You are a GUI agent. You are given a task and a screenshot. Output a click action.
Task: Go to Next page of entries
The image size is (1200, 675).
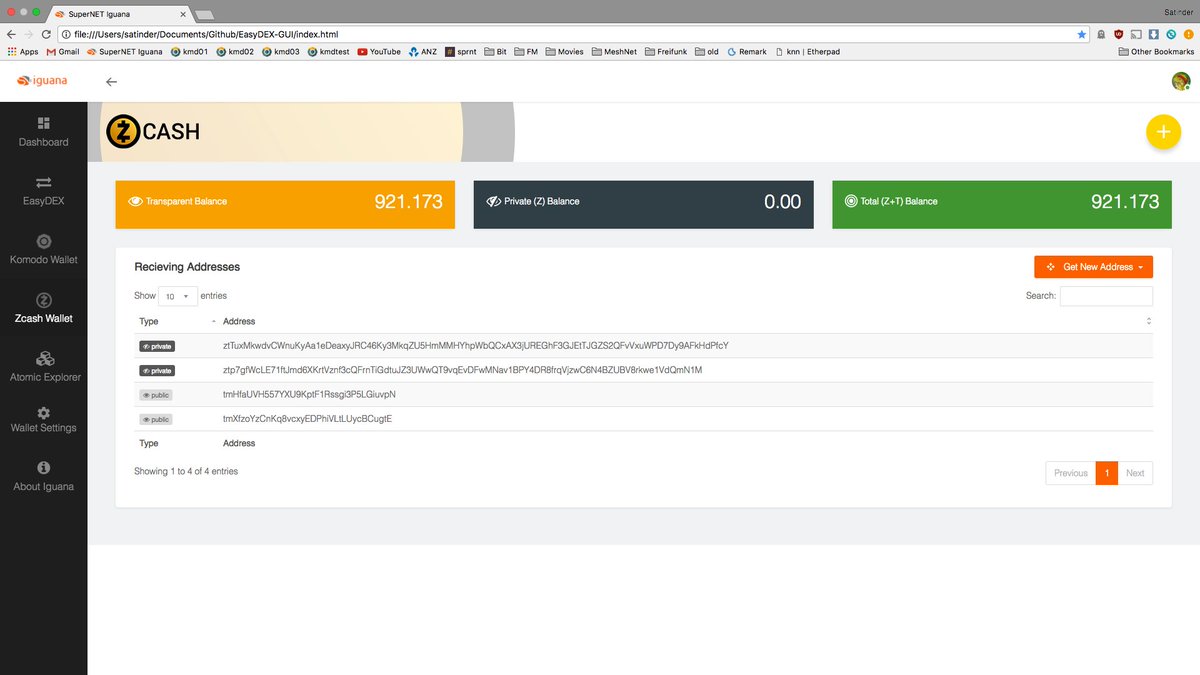pos(1135,473)
